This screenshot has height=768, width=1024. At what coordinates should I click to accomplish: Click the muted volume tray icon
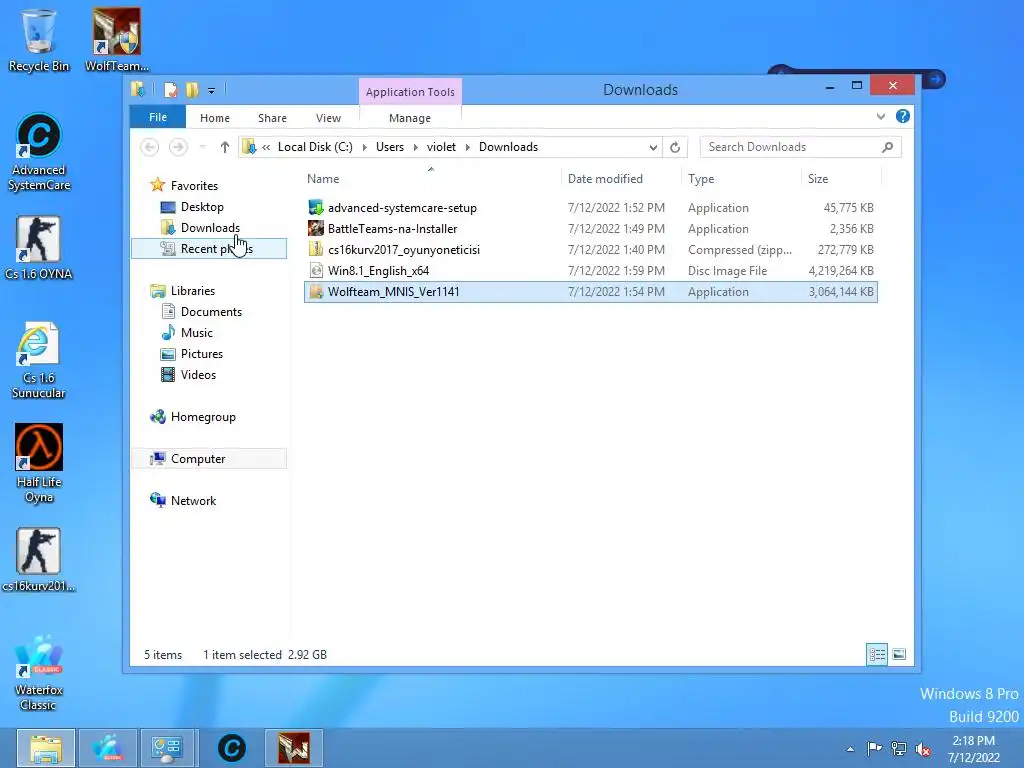(x=923, y=748)
